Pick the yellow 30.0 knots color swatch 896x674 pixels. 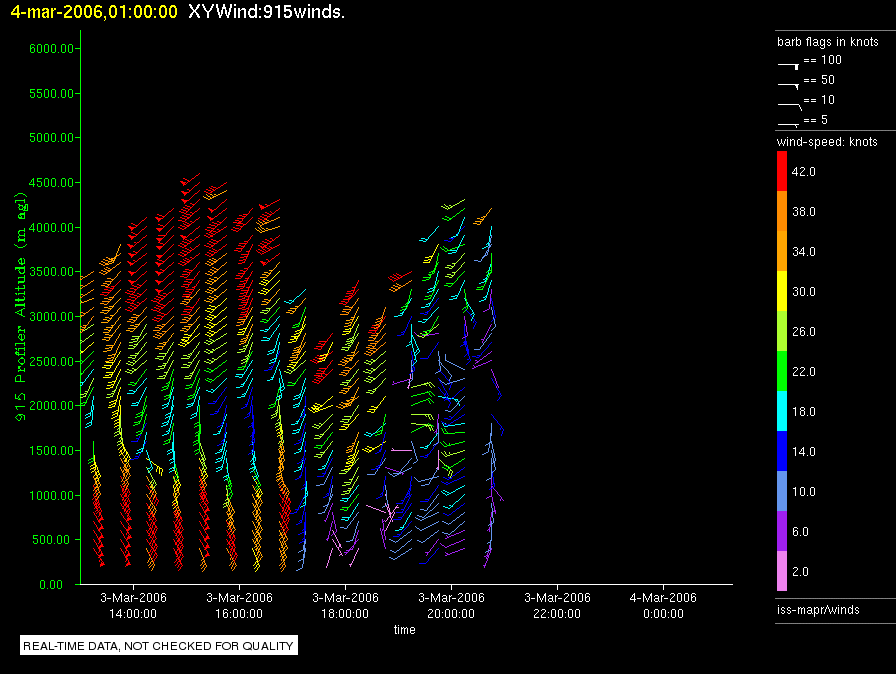[783, 291]
